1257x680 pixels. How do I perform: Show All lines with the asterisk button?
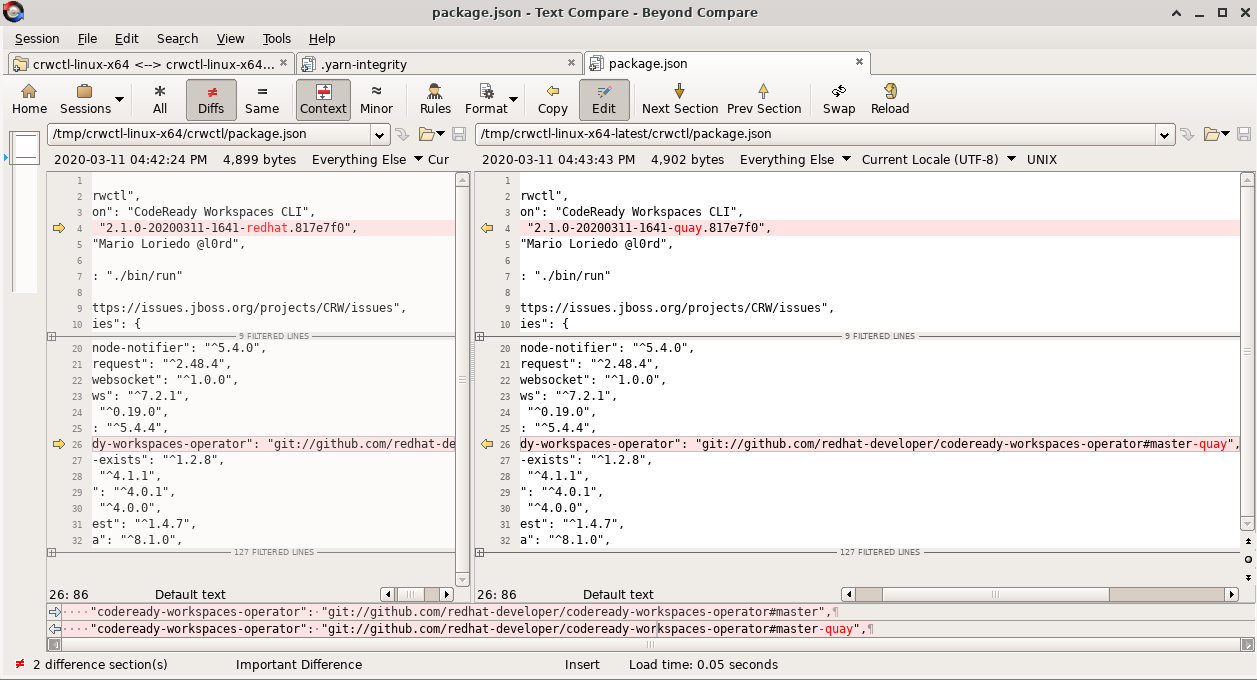pyautogui.click(x=160, y=99)
